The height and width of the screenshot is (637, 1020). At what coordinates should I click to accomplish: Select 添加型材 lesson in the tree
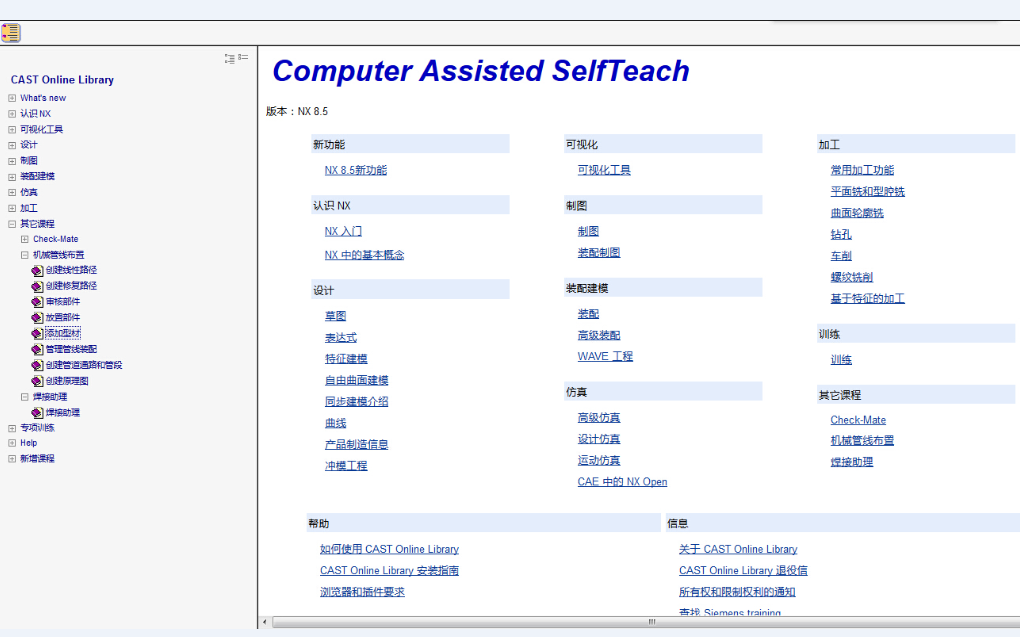click(63, 333)
